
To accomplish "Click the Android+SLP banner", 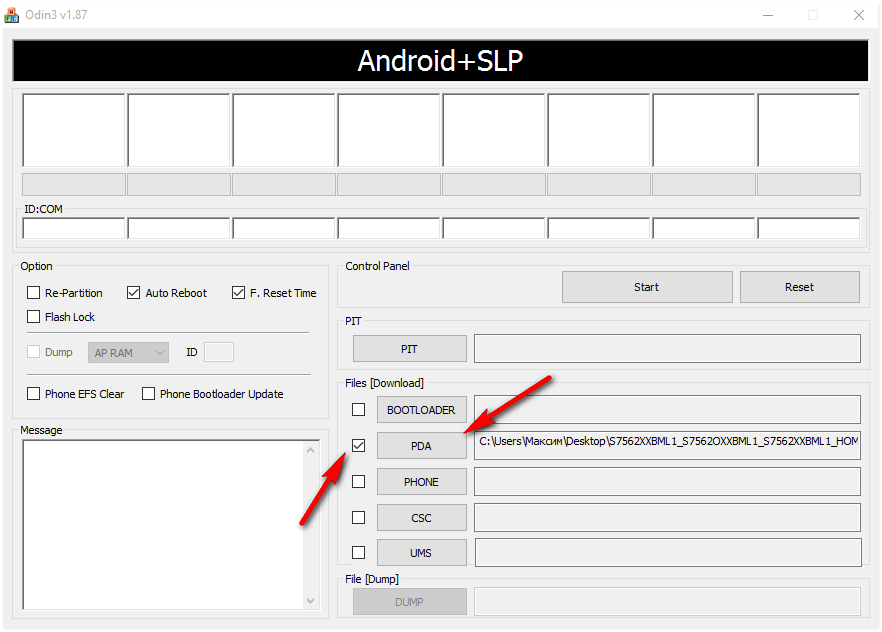I will pos(440,61).
